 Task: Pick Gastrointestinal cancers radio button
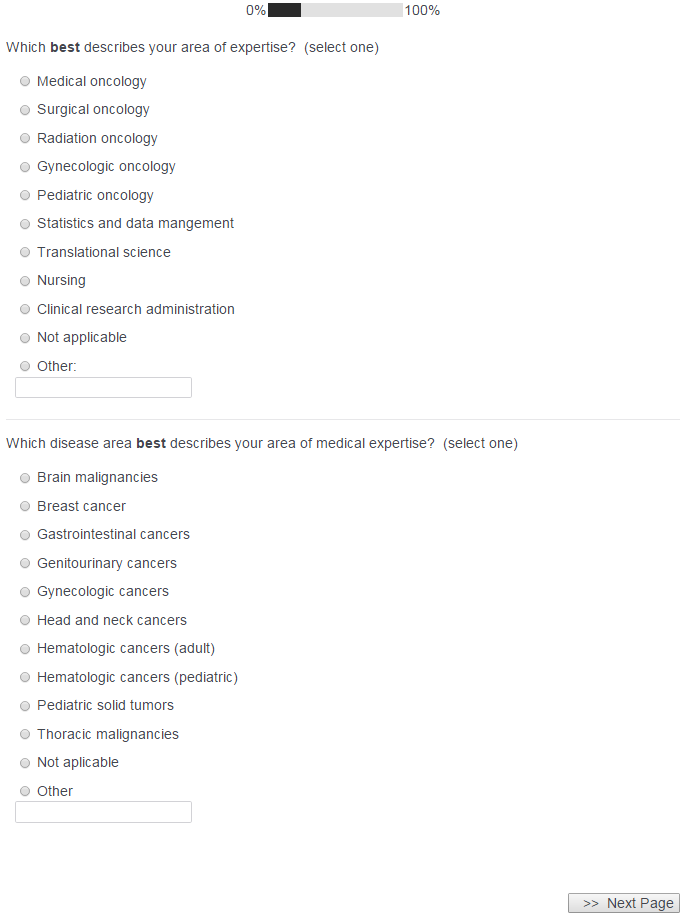25,535
